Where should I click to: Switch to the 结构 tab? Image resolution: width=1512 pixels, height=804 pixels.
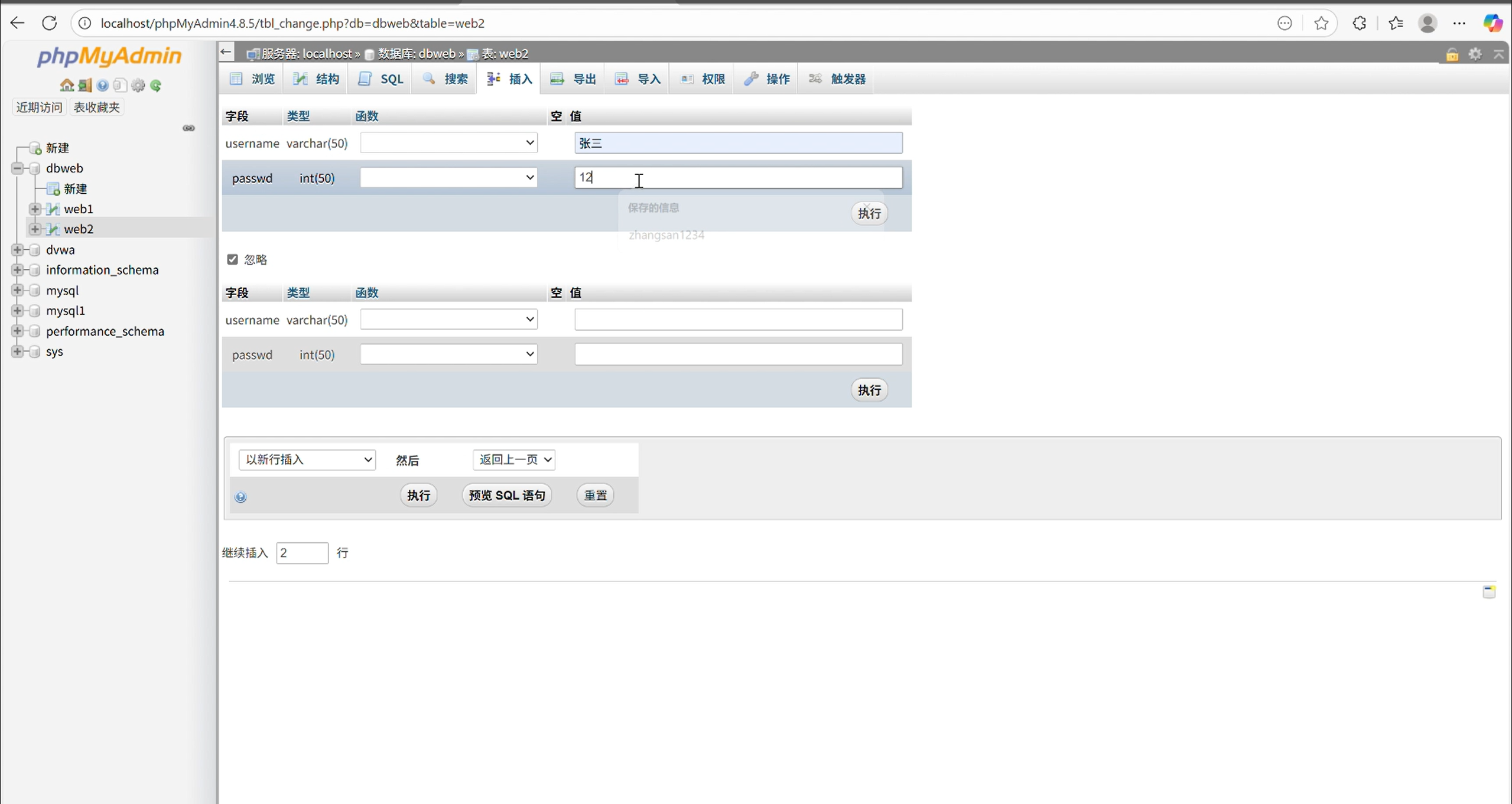[317, 79]
